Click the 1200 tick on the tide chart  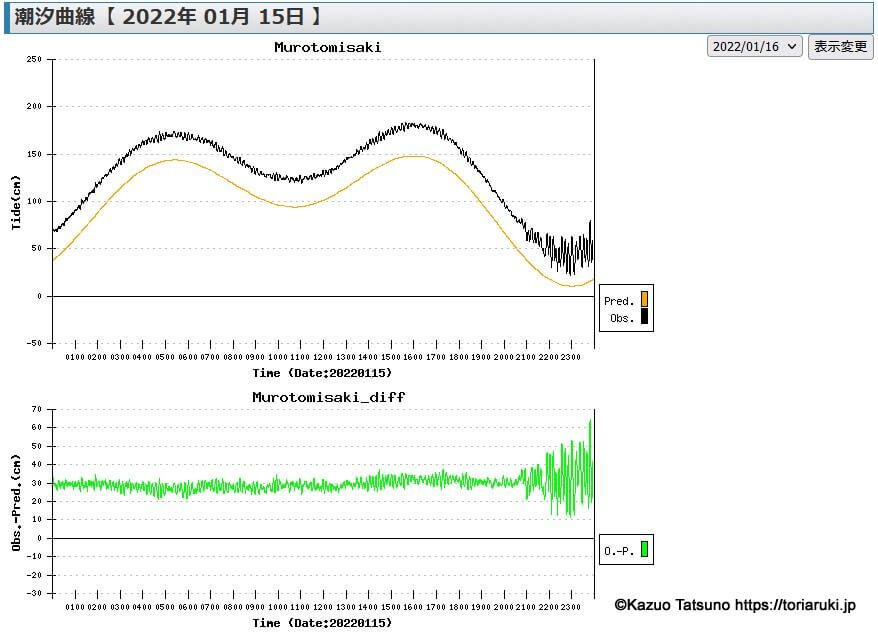[322, 357]
